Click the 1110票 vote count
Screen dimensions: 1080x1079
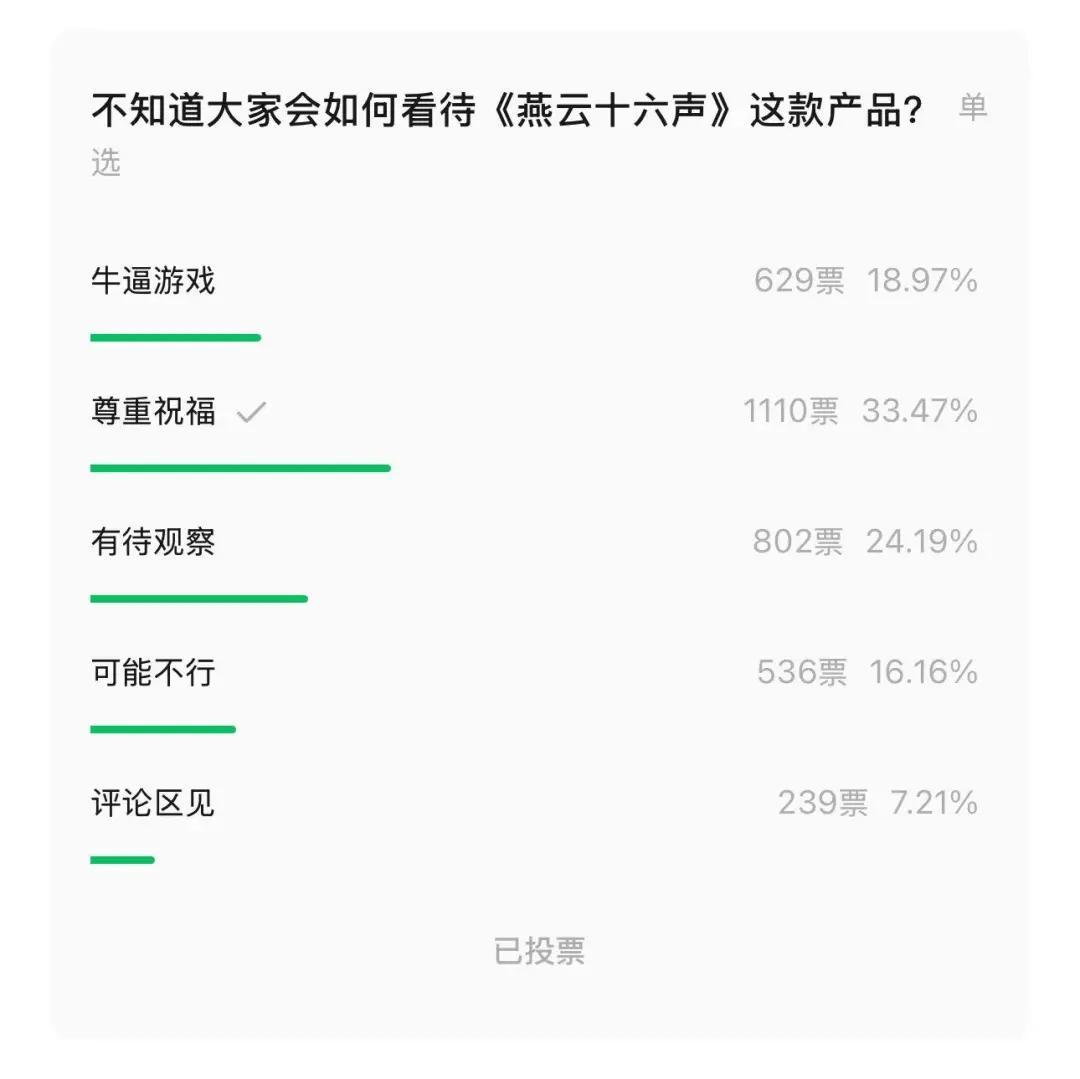[791, 412]
